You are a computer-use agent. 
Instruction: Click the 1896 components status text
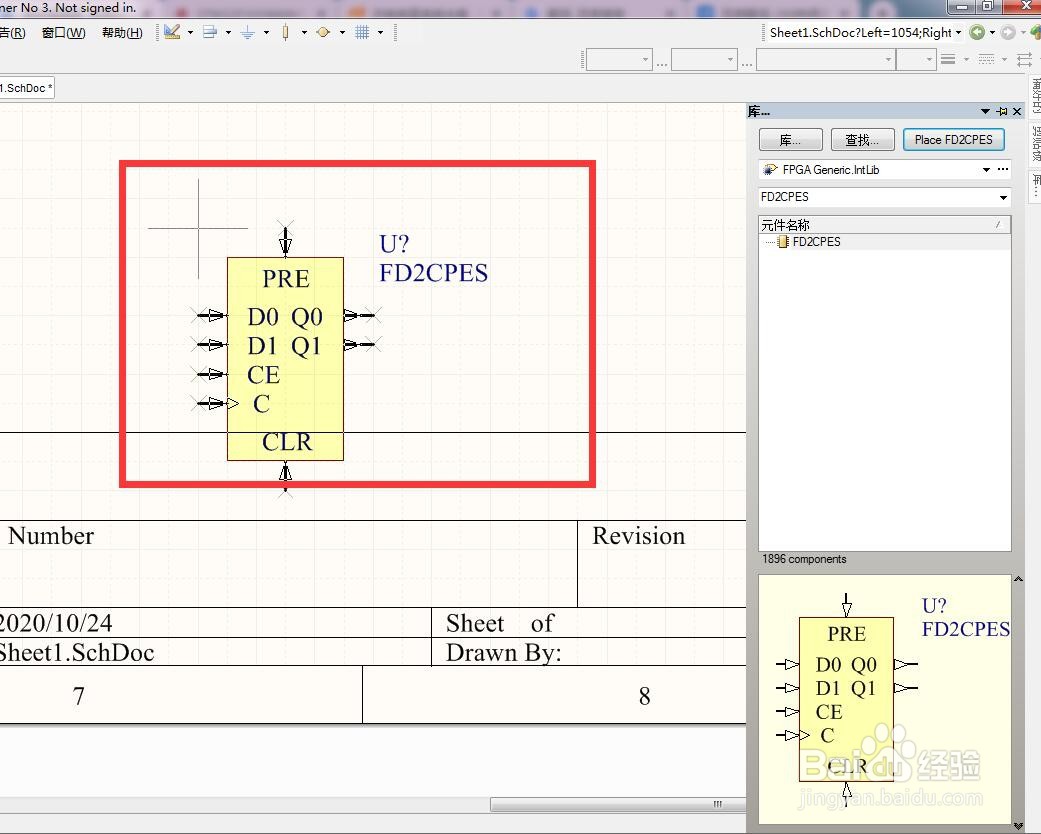click(804, 559)
